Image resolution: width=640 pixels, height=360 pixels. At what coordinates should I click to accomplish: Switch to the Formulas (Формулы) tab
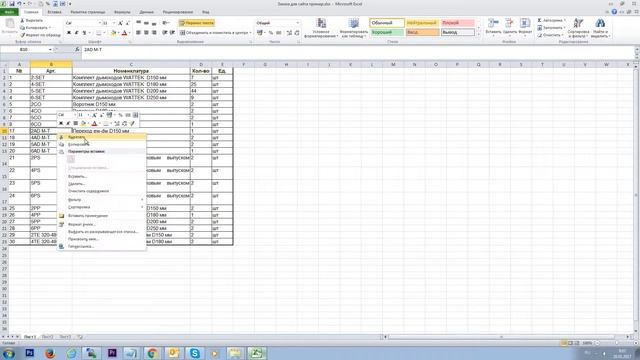(122, 12)
